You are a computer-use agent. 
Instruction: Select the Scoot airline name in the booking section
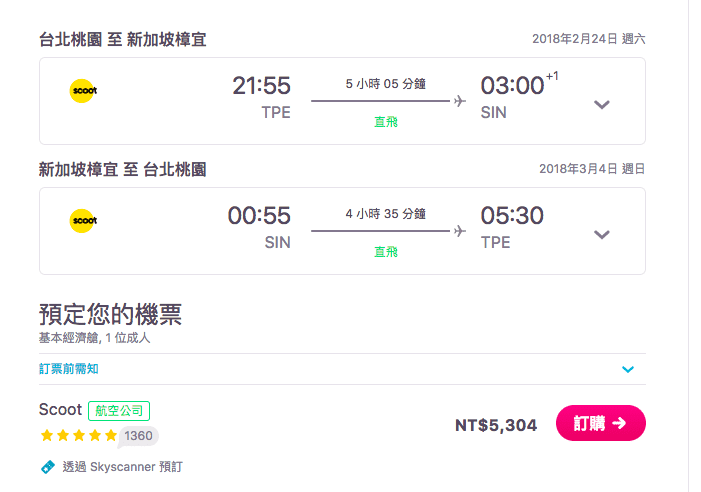(x=60, y=409)
